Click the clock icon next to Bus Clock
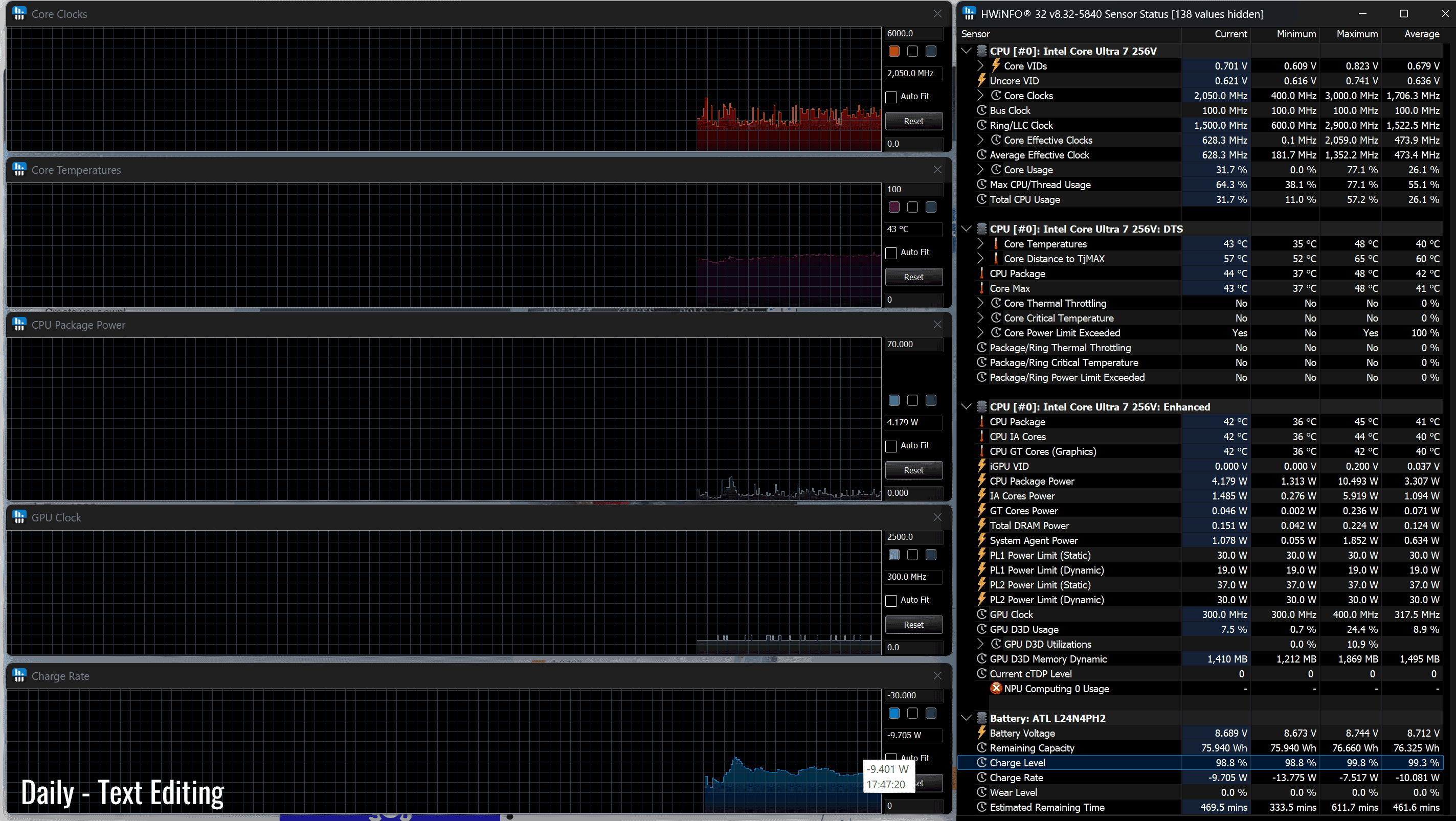 [982, 111]
